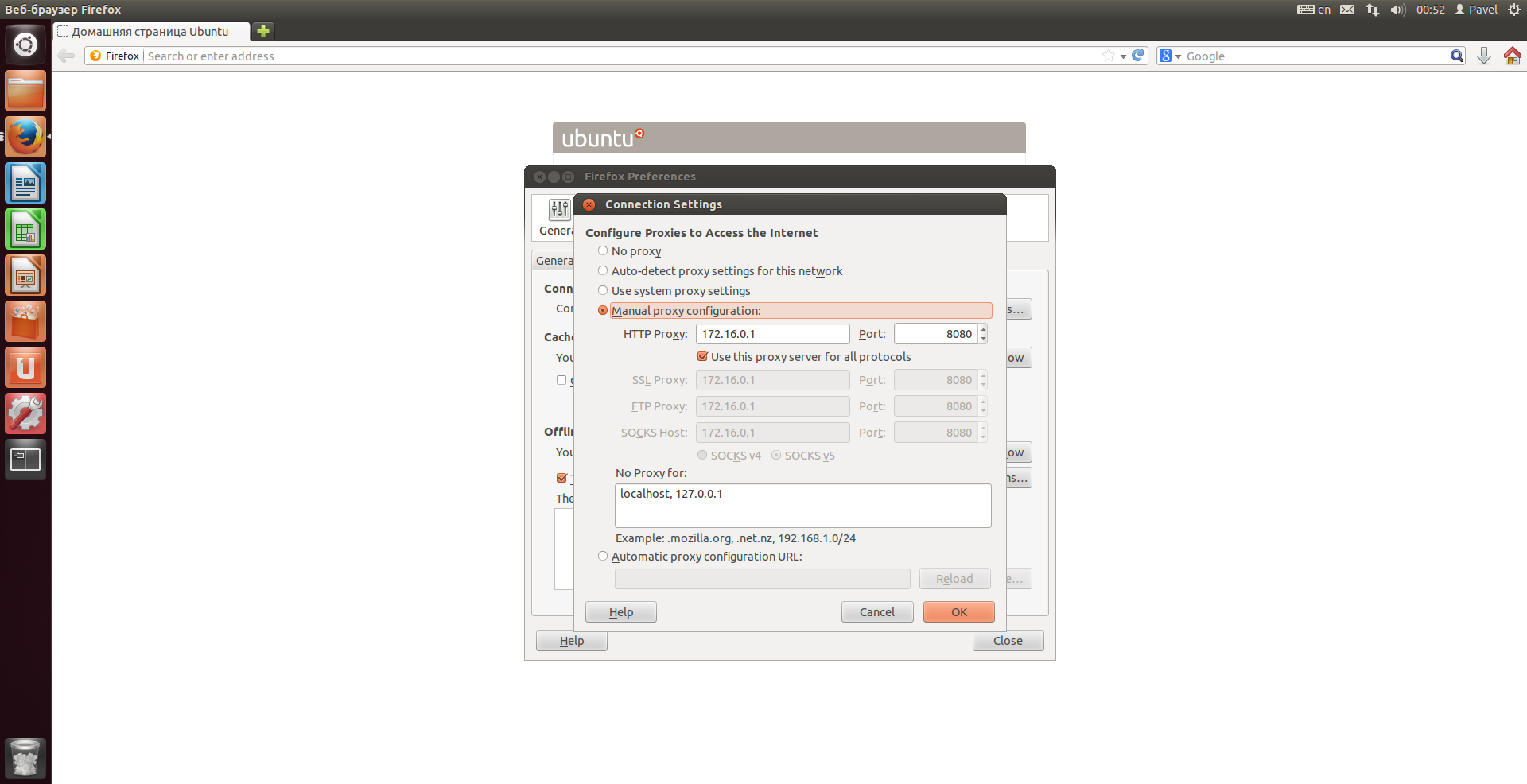Go to the Firefox home page icon
Screen dimensions: 1527x784
pyautogui.click(x=1513, y=56)
